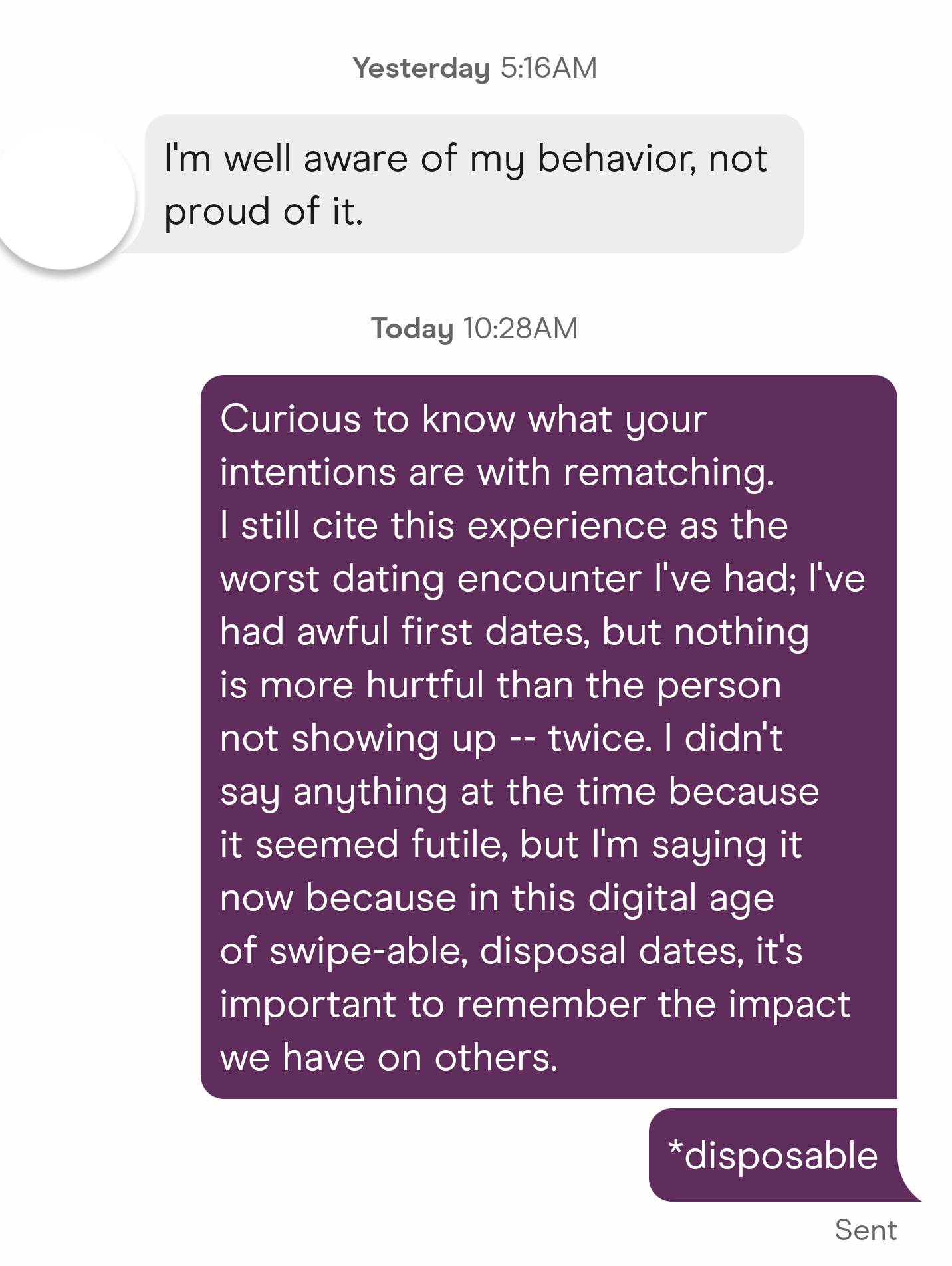The height and width of the screenshot is (1266, 952).
Task: Click the 'Yesterday 5:16AM' timestamp
Action: (475, 68)
